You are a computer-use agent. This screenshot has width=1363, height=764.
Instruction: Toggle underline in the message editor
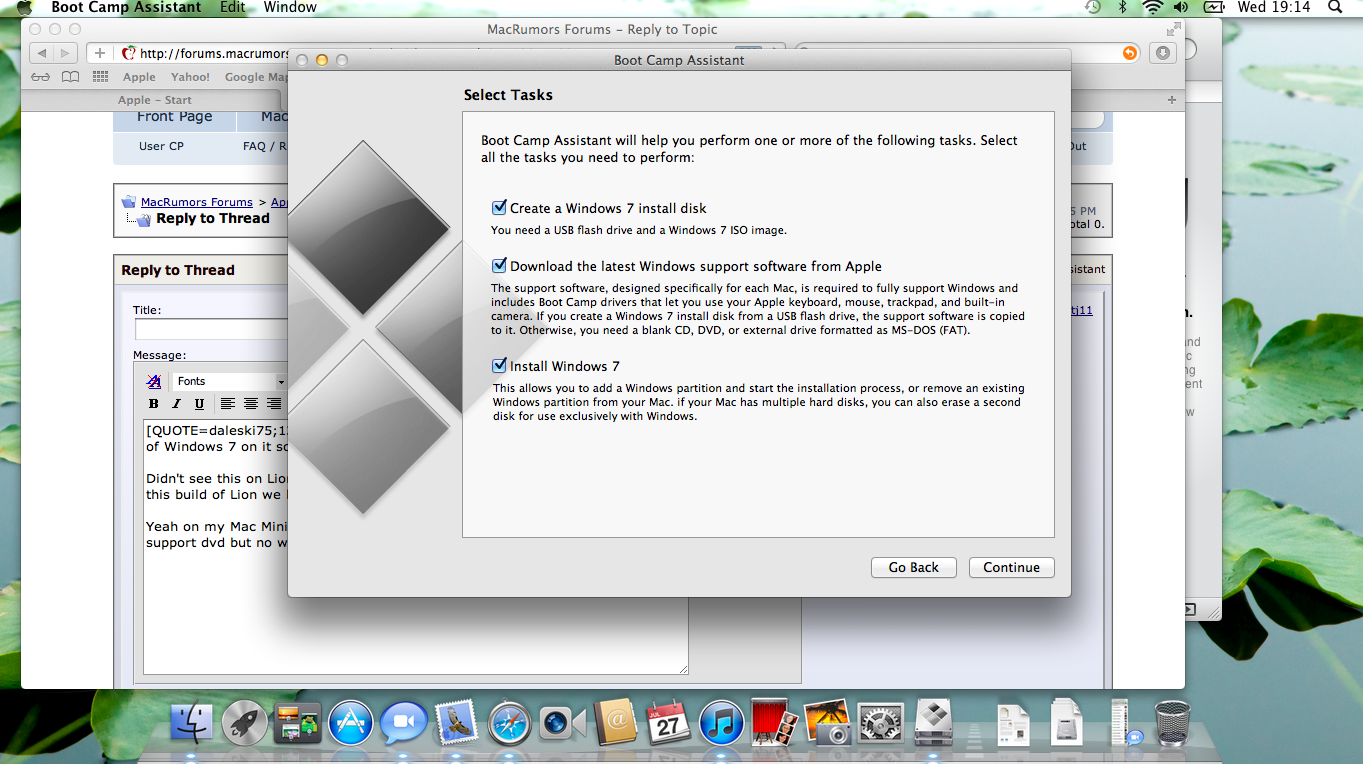(199, 404)
